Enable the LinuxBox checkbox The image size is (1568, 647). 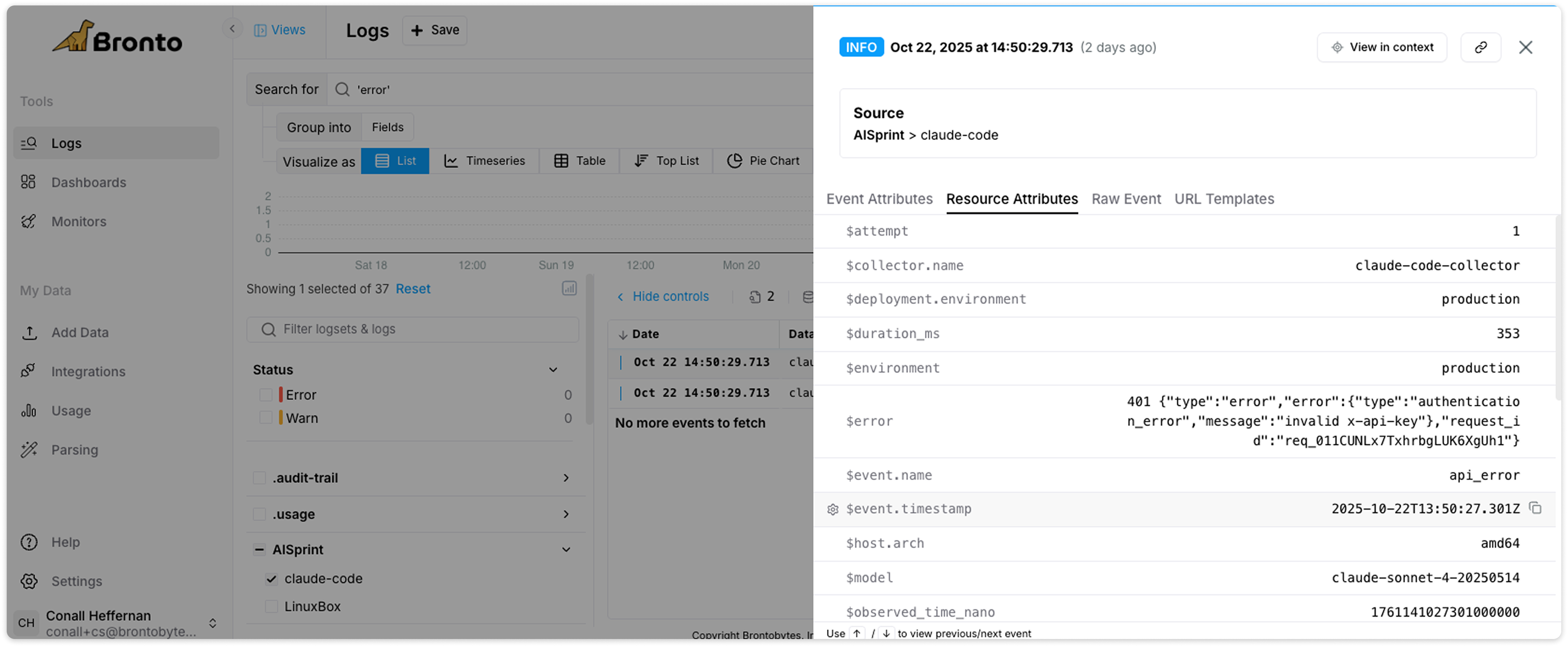[271, 607]
